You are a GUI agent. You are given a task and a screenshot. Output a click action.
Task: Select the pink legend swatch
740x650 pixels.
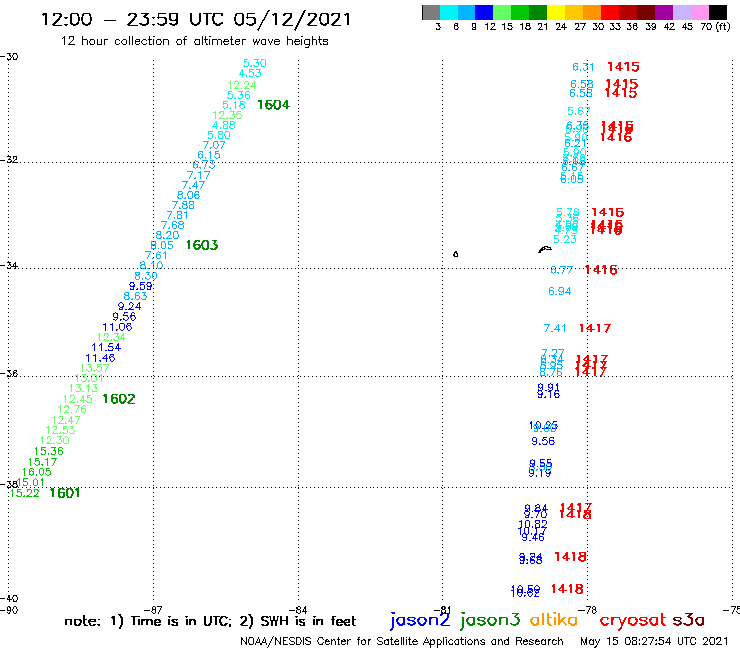pos(699,12)
